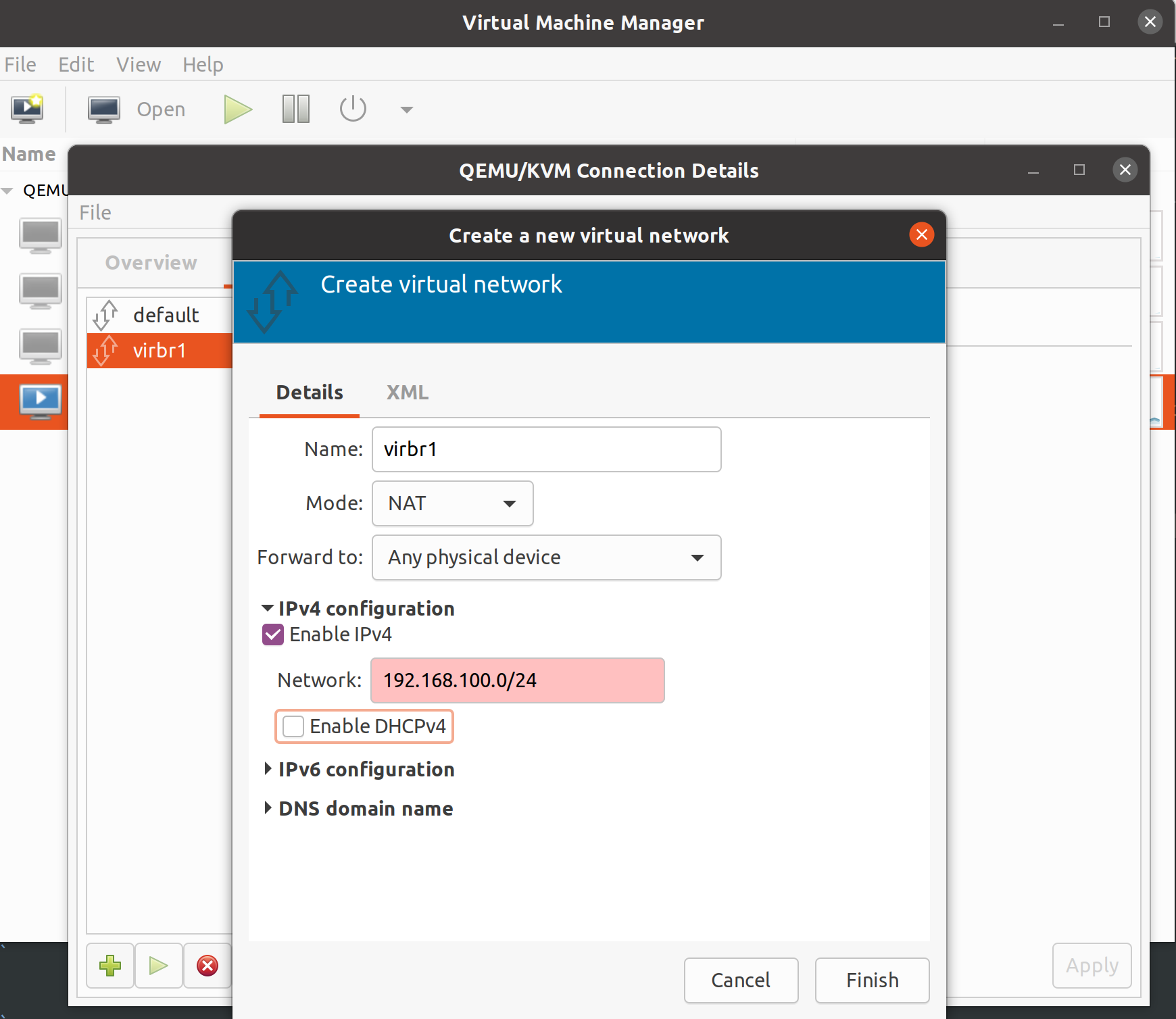1176x1019 pixels.
Task: Pause the virtual machine
Action: tap(295, 109)
